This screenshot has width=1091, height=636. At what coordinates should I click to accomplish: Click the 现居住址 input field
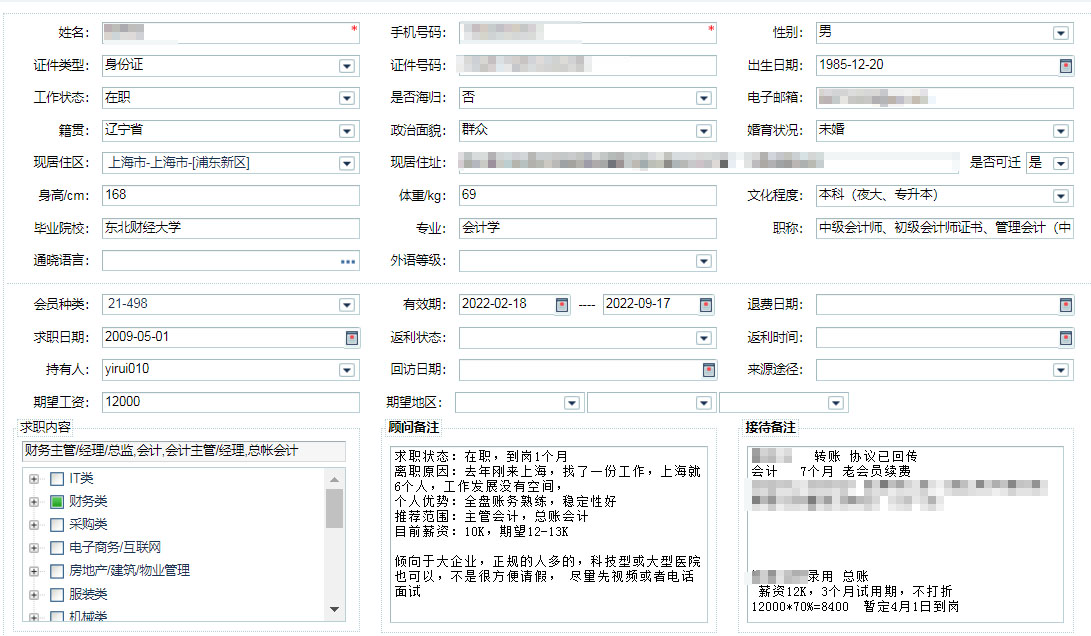point(709,163)
